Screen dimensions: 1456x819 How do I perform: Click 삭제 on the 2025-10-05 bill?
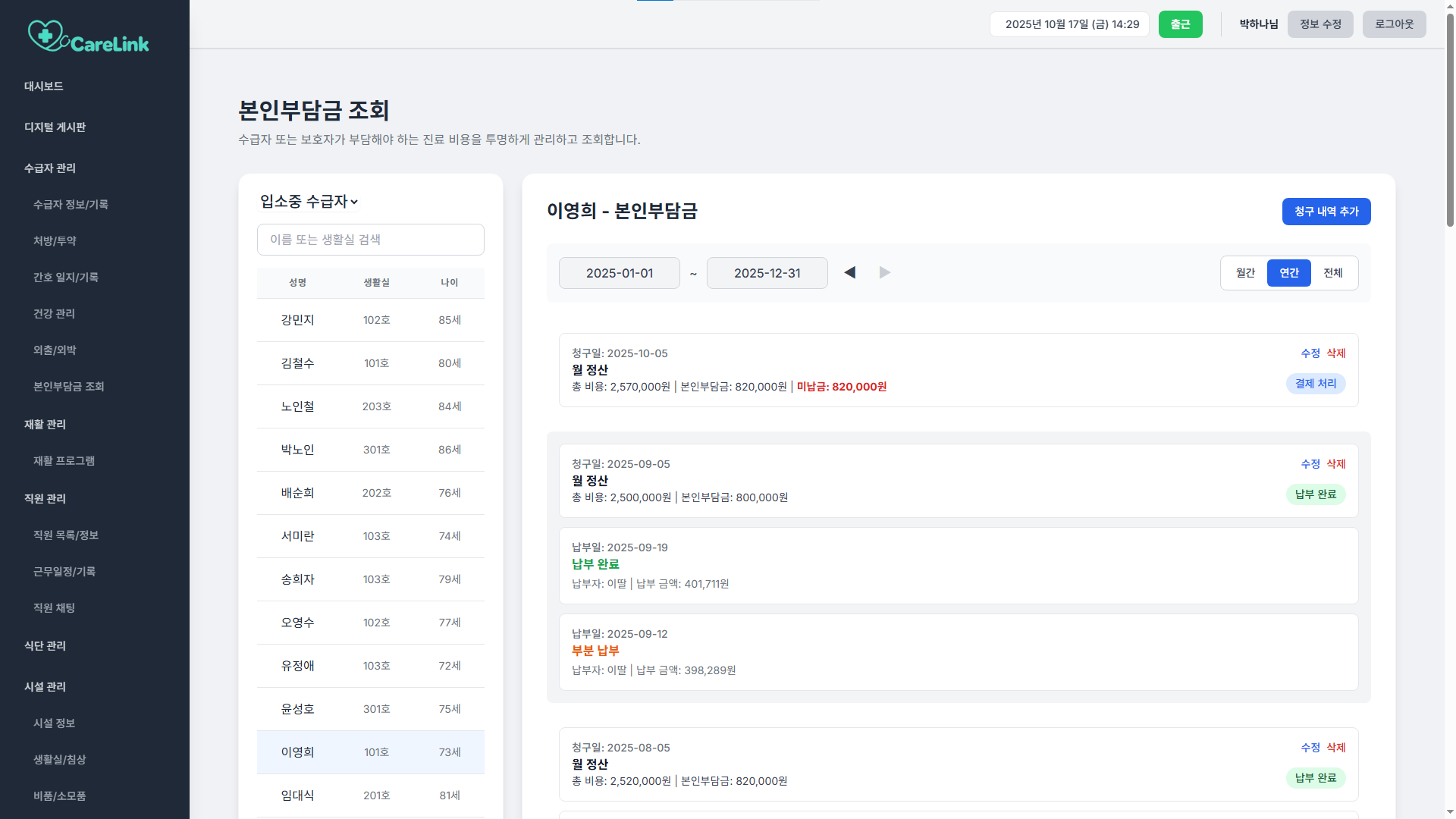(x=1336, y=353)
